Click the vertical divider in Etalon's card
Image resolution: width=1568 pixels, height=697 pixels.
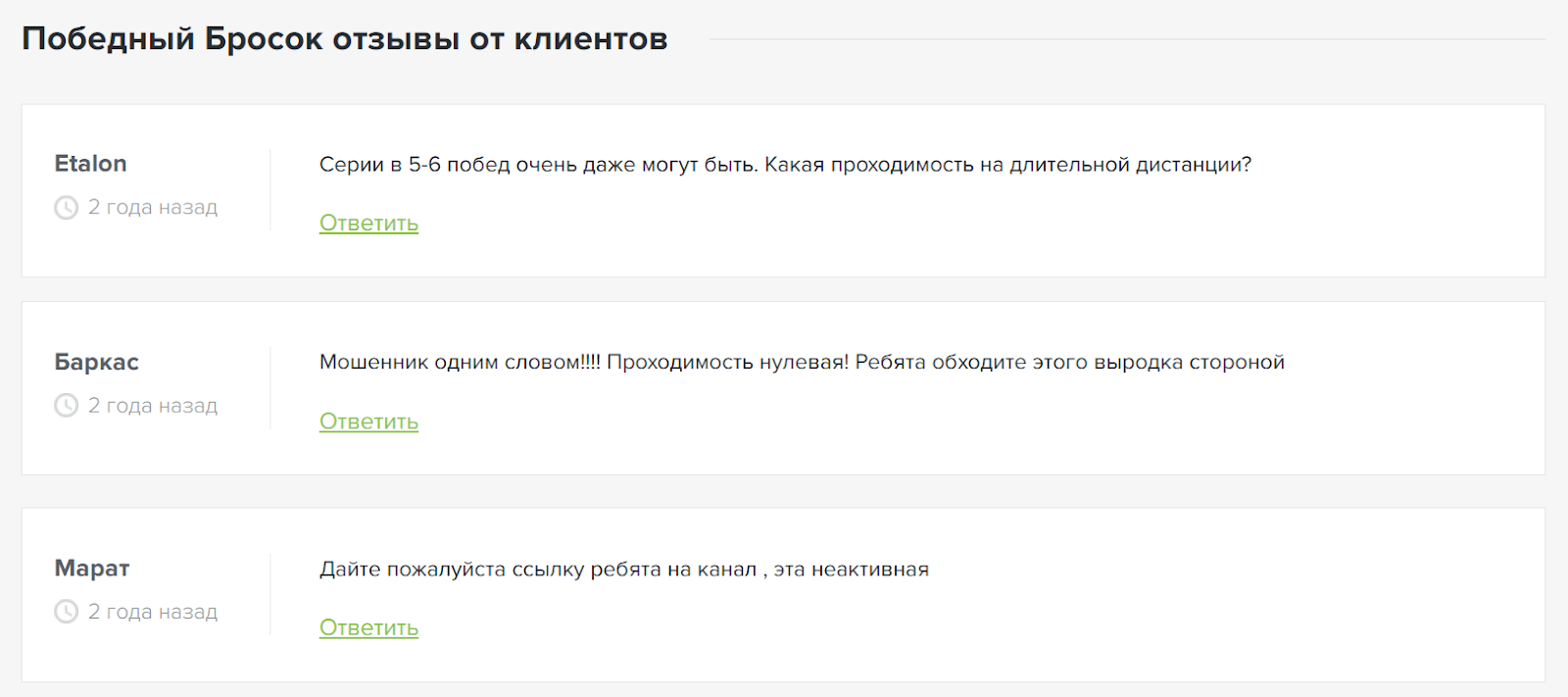pos(270,190)
